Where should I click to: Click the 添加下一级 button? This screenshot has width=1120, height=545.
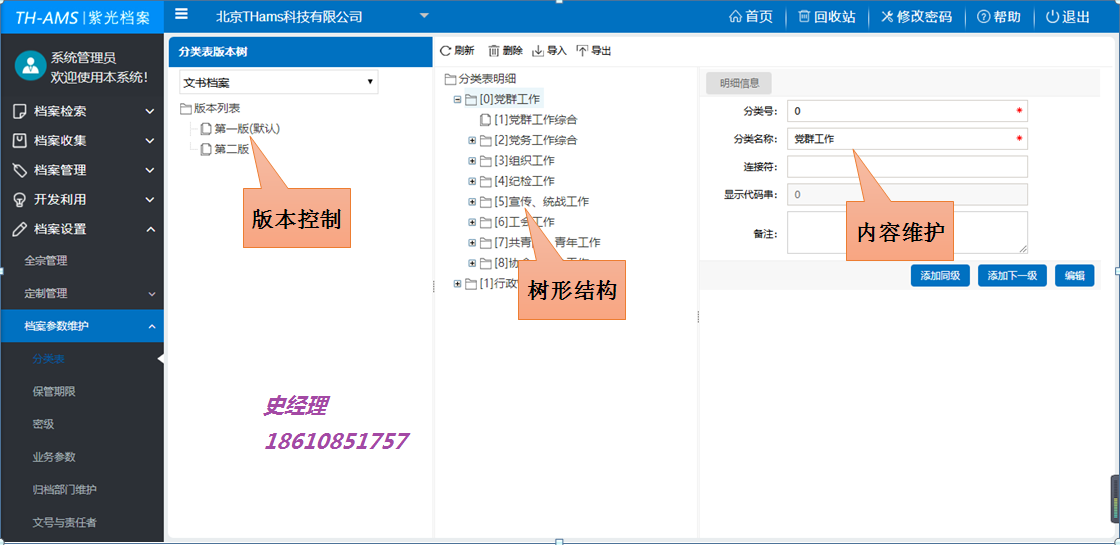[x=1011, y=276]
